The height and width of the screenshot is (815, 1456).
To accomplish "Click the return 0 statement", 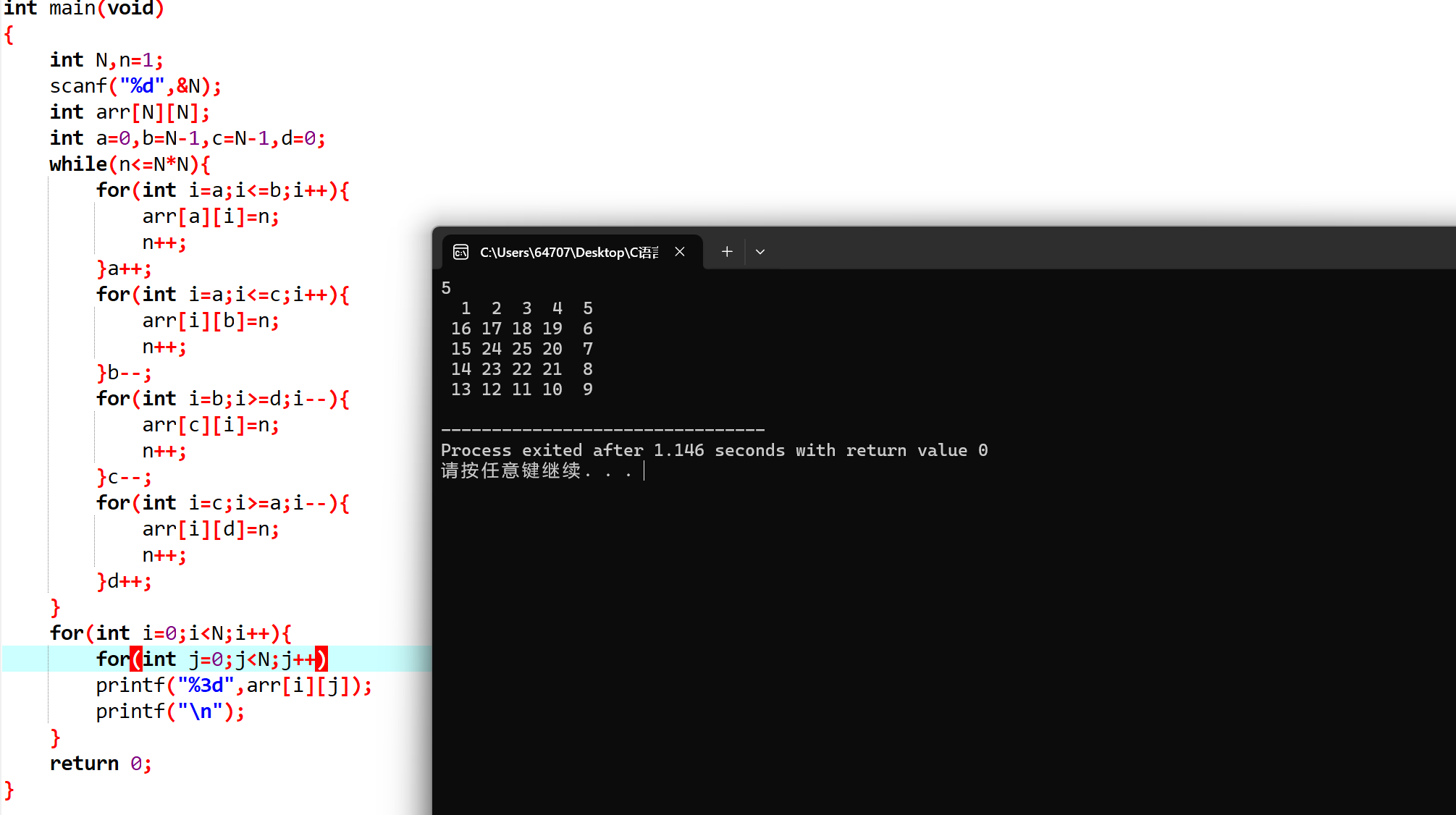I will 101,764.
